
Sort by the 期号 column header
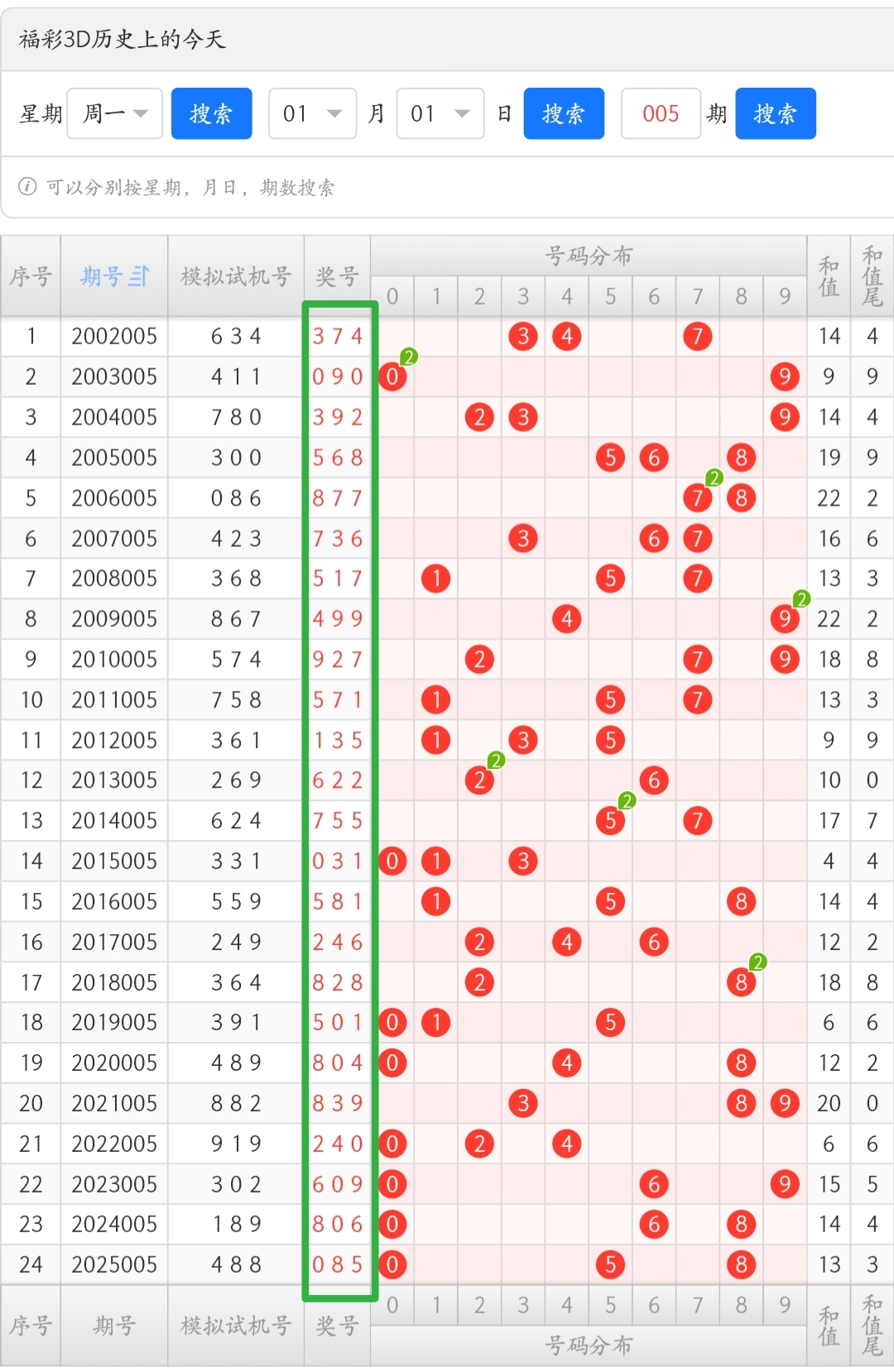[x=114, y=276]
